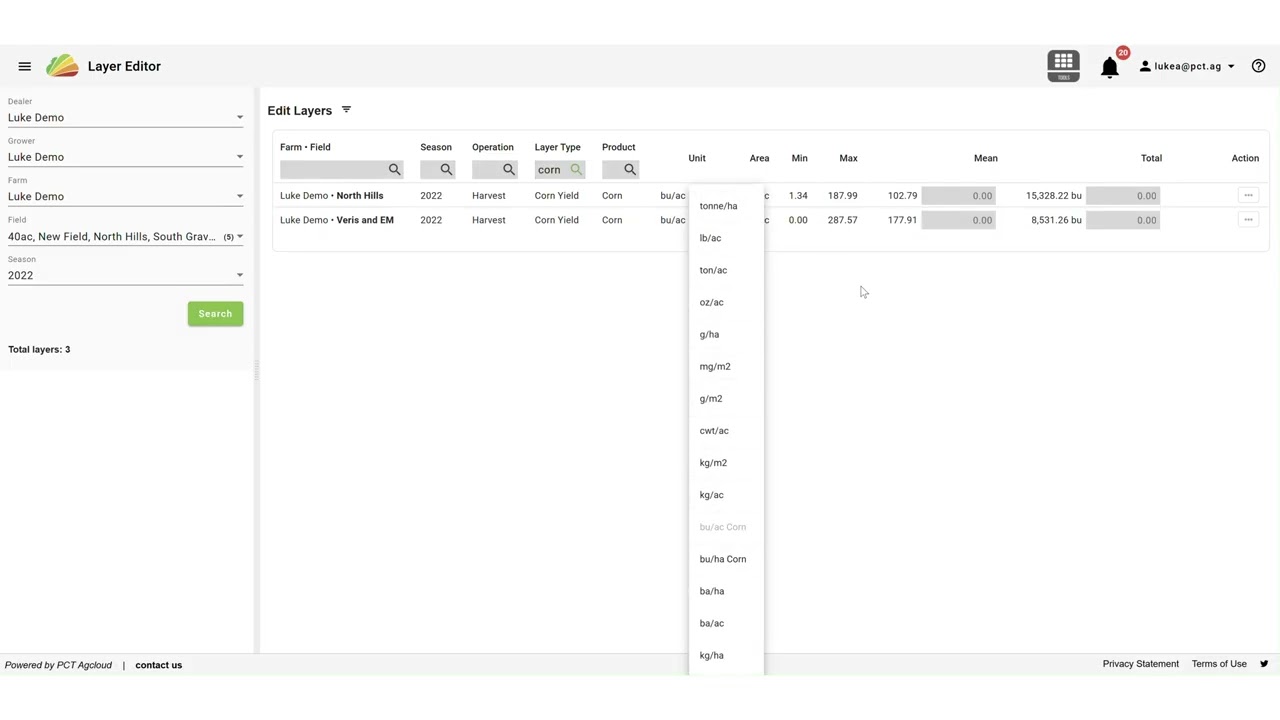
Task: Click Total edit field in Veris and EM row
Action: pyautogui.click(x=1122, y=220)
